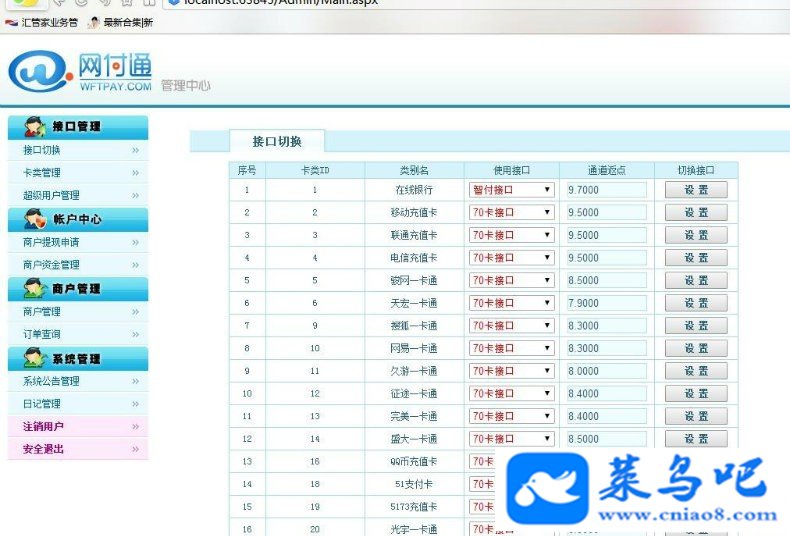The image size is (790, 536).
Task: Click the arrow icon next to 商户提现申请
Action: (135, 242)
